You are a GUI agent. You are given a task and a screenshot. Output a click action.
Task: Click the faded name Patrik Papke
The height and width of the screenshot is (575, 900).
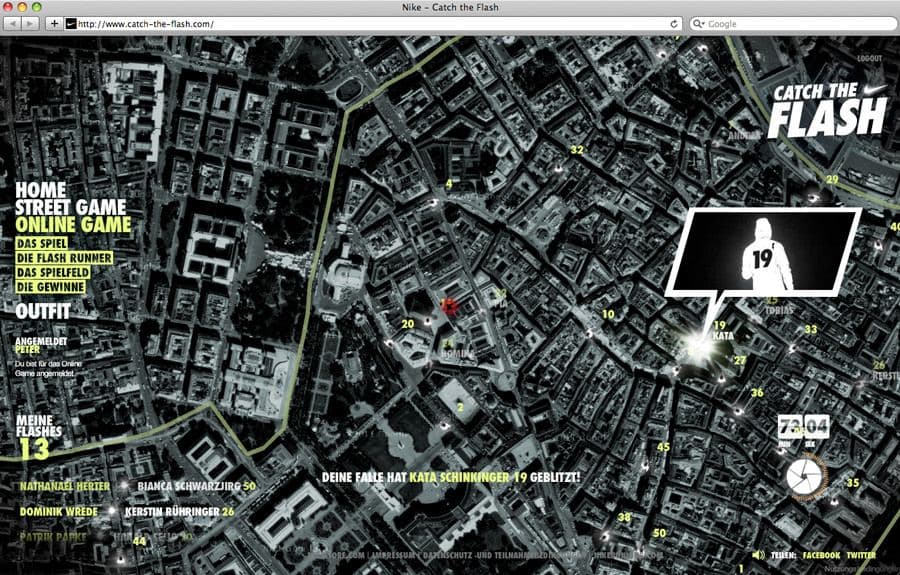(53, 538)
